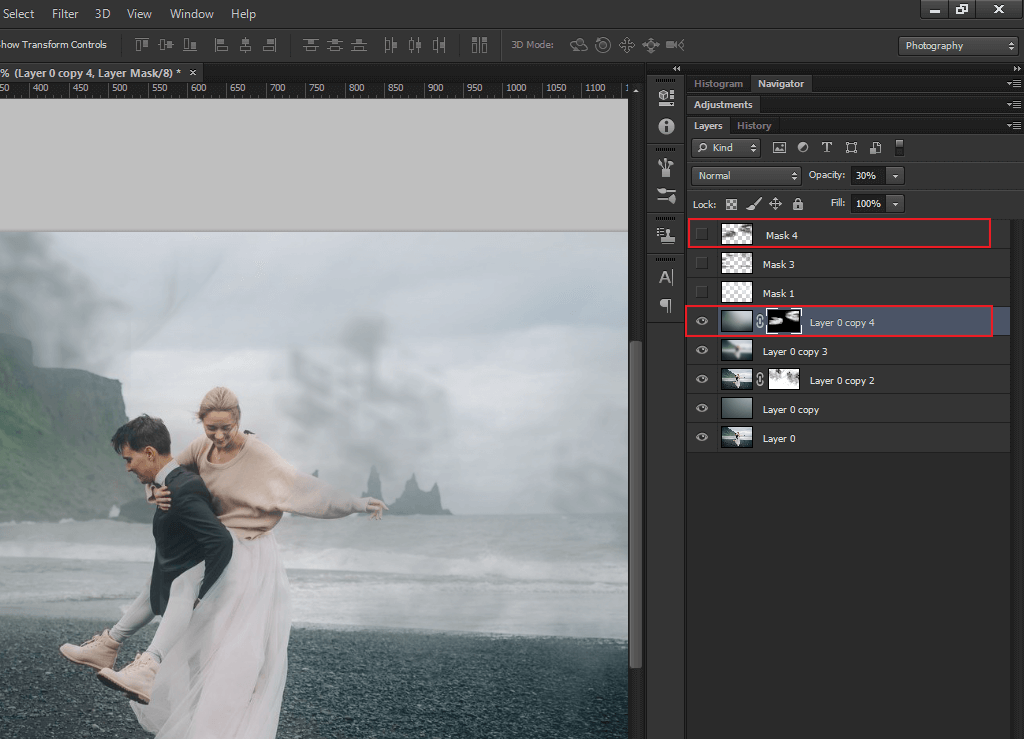Open the Clone Source panel icon
Viewport: 1024px width, 739px height.
666,235
